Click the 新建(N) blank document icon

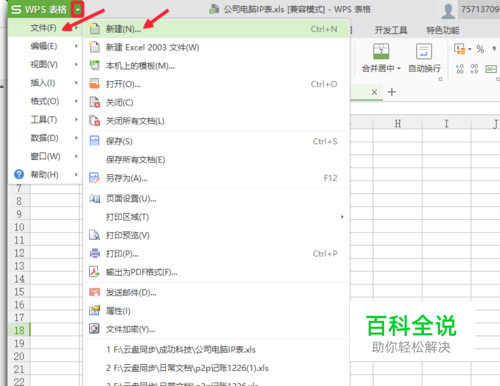click(x=95, y=29)
